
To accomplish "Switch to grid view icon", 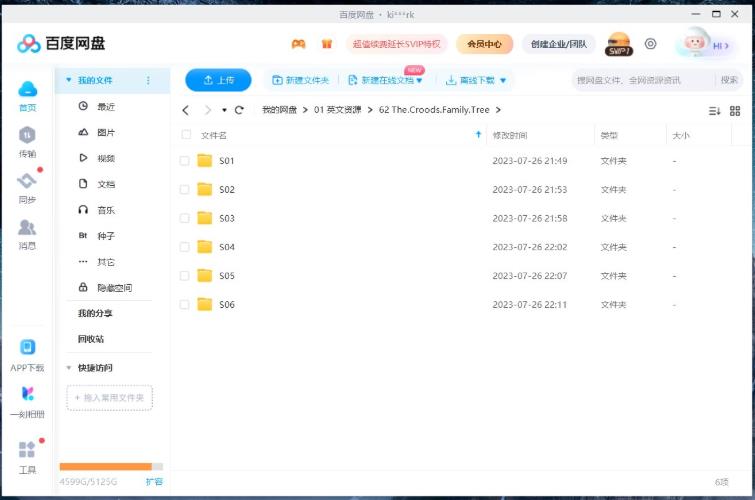I will pos(735,111).
